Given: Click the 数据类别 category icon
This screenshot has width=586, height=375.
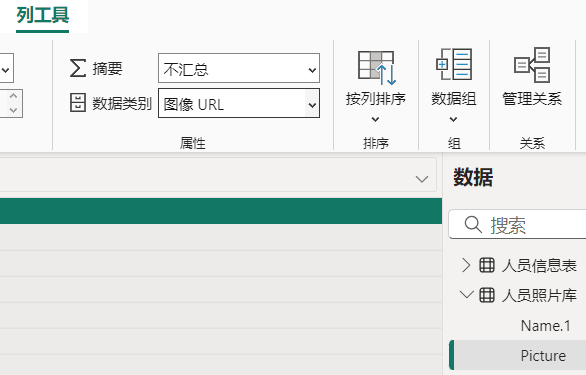Looking at the screenshot, I should [x=78, y=103].
